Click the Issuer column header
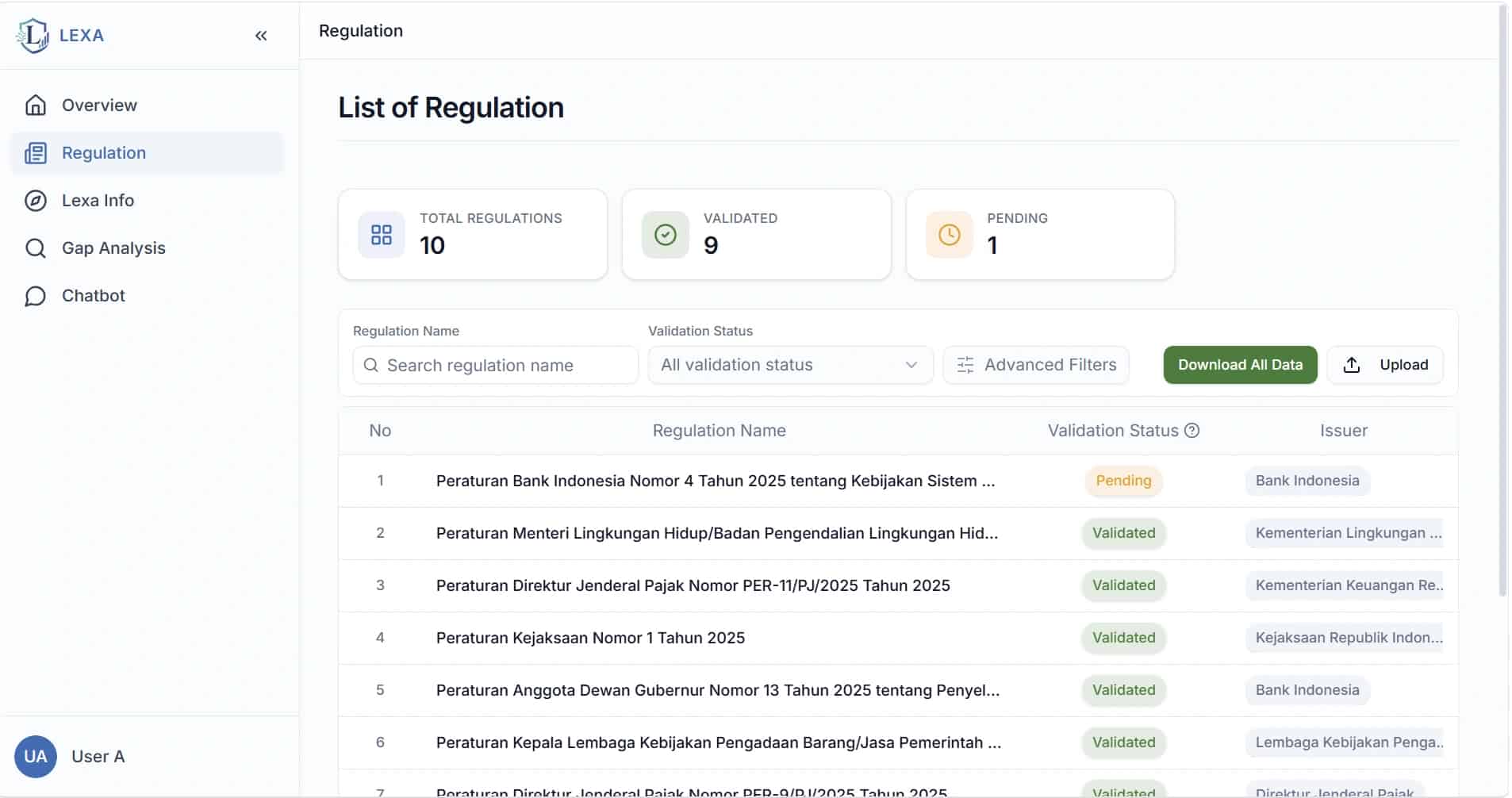The width and height of the screenshot is (1512, 798). coord(1344,431)
